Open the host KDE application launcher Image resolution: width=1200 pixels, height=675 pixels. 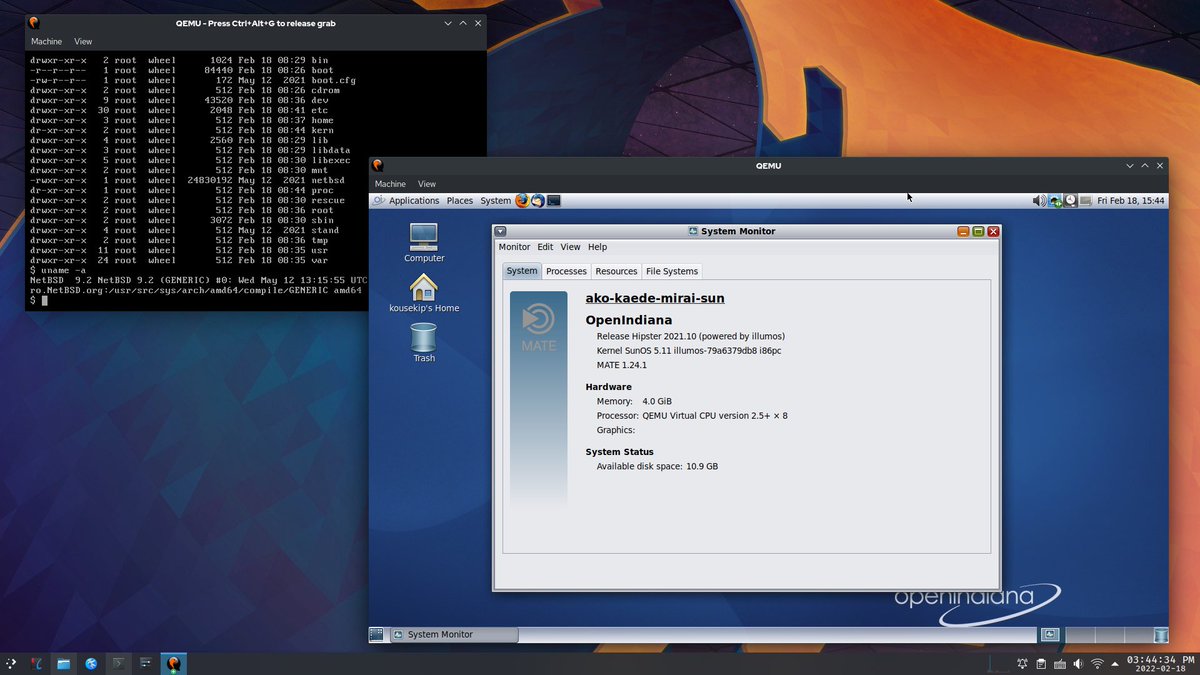tap(10, 663)
